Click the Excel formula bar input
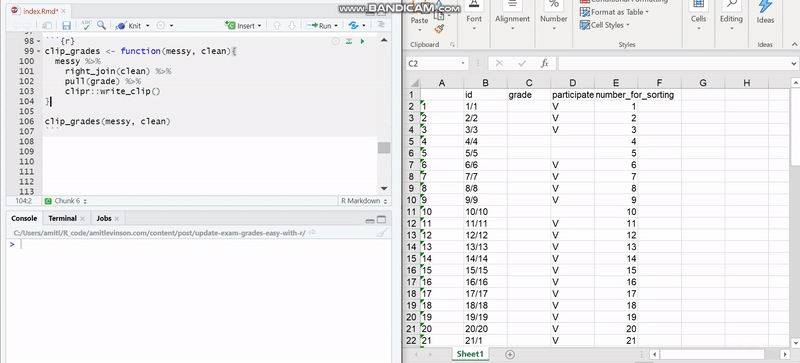 coord(673,63)
